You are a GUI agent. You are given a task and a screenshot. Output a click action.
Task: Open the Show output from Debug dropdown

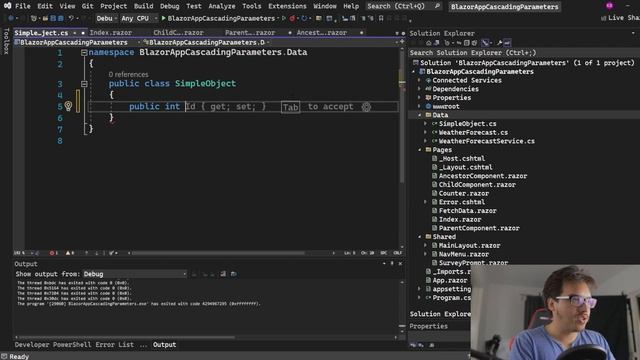[135, 274]
